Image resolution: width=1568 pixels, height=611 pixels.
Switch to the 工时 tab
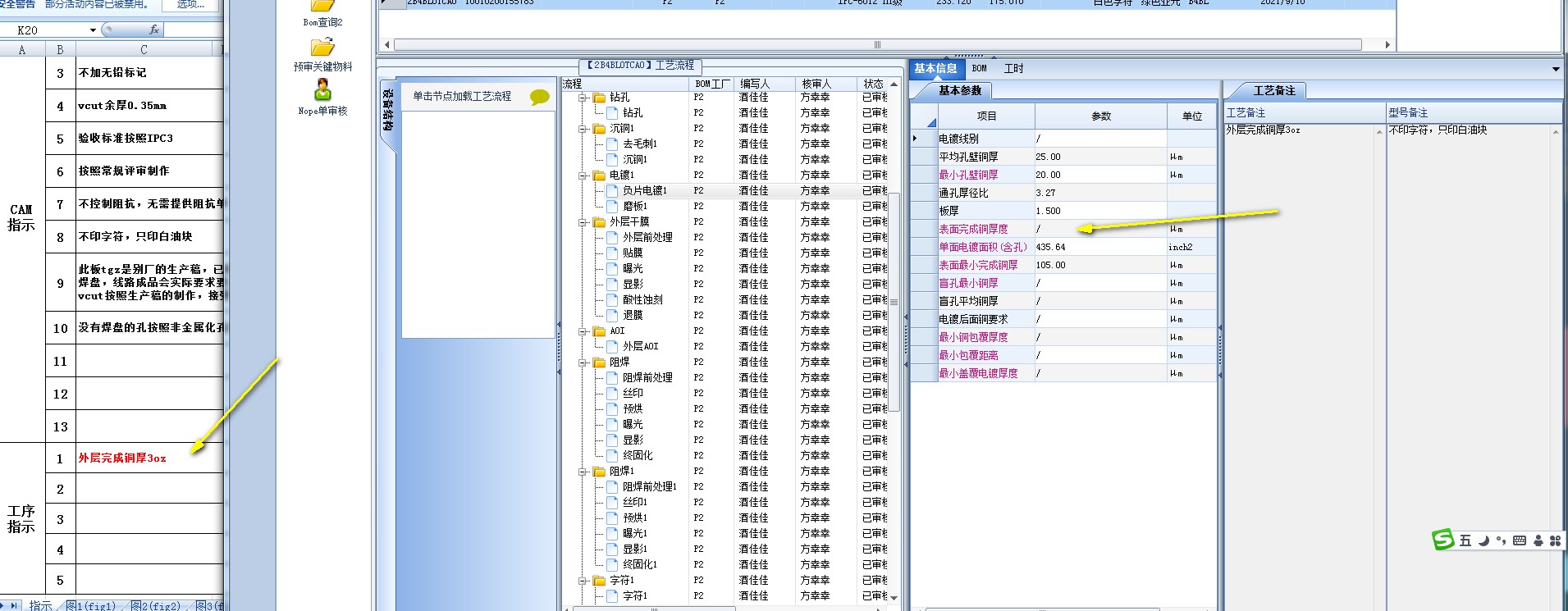[x=1013, y=69]
